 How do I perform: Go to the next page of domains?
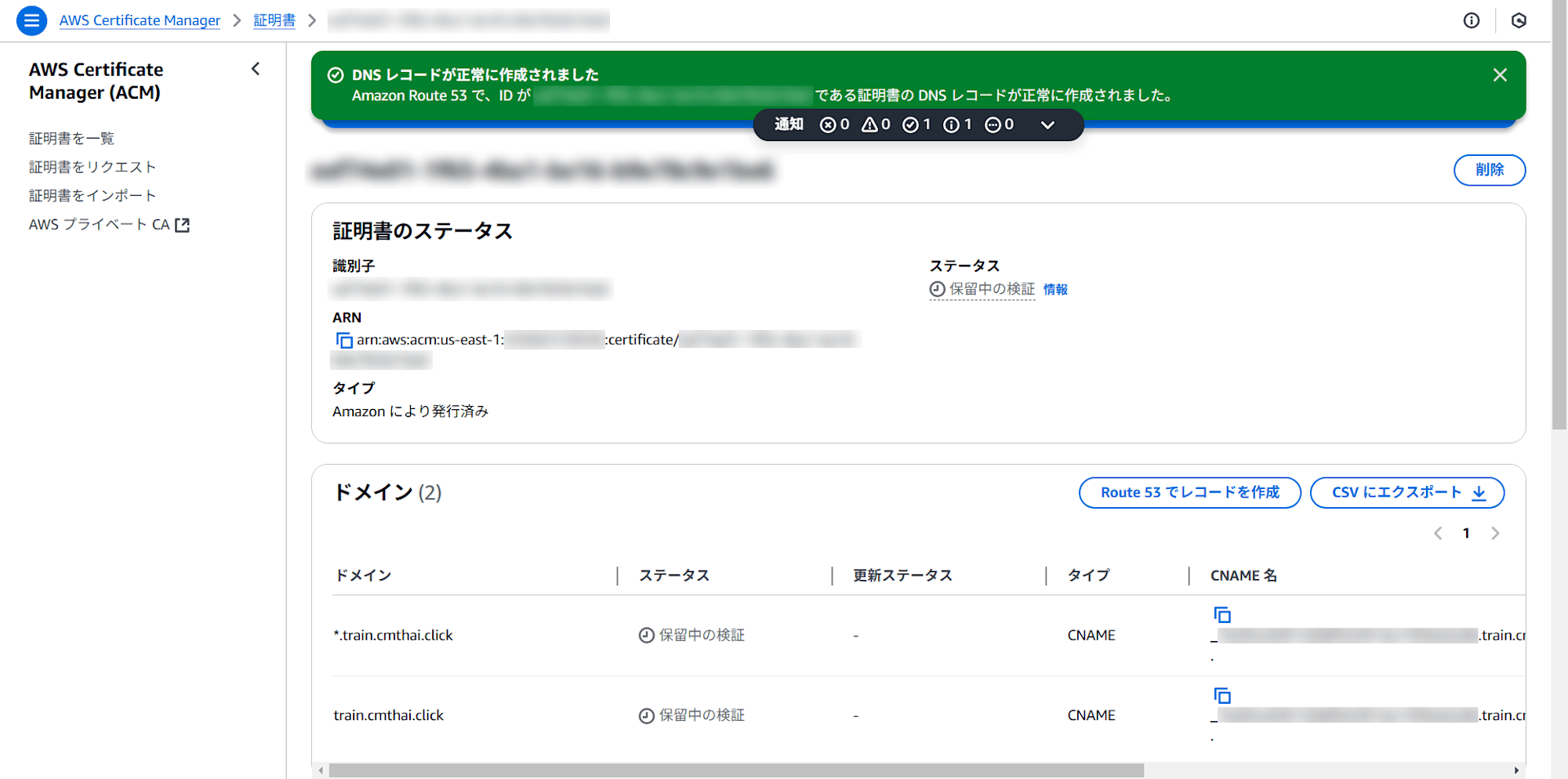click(x=1495, y=534)
